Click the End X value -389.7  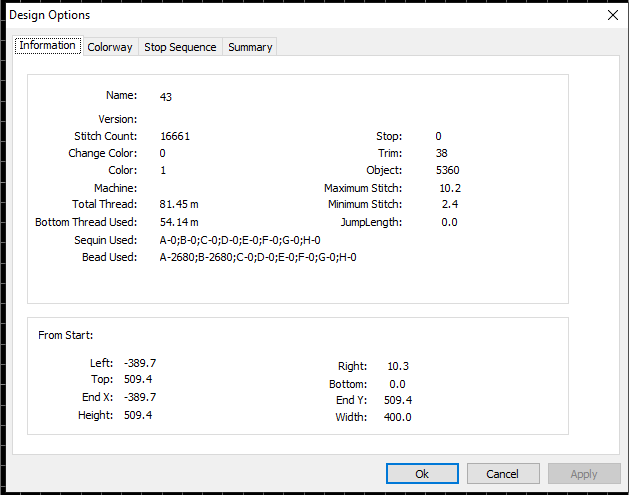point(140,397)
